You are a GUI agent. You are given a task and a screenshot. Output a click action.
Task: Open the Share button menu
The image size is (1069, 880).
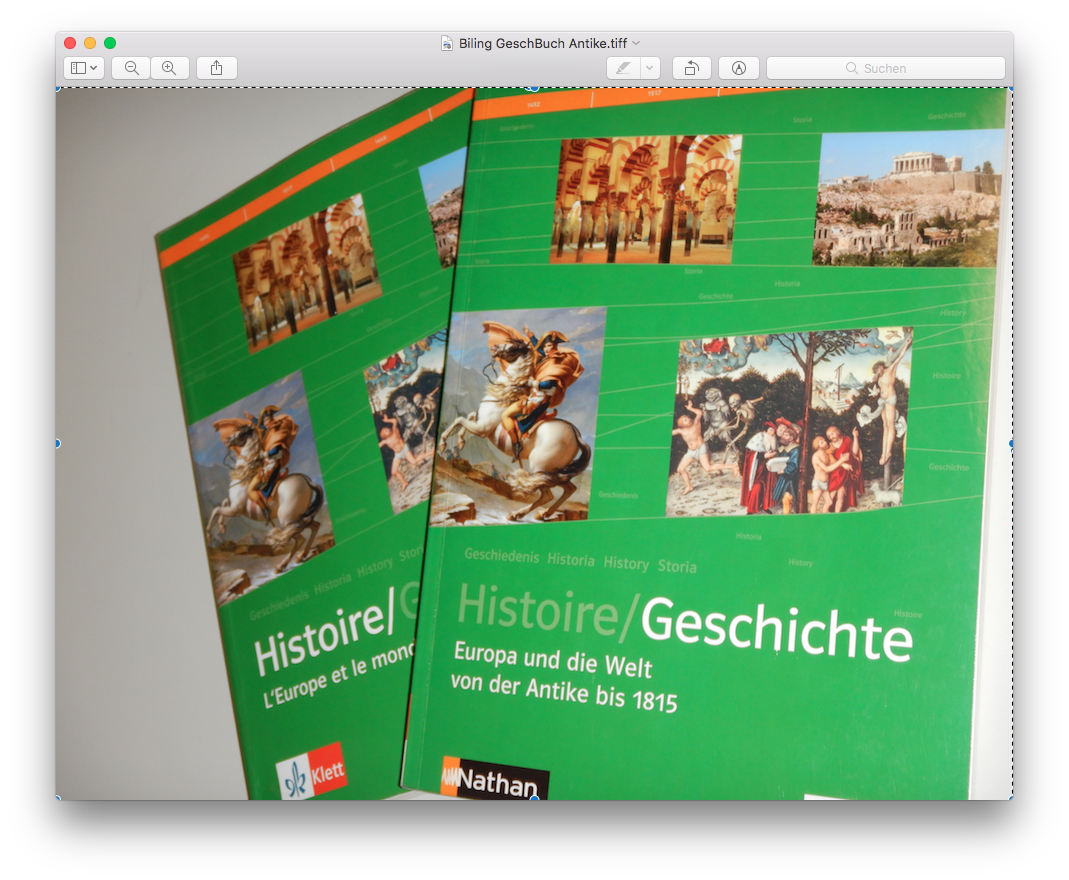(x=217, y=68)
